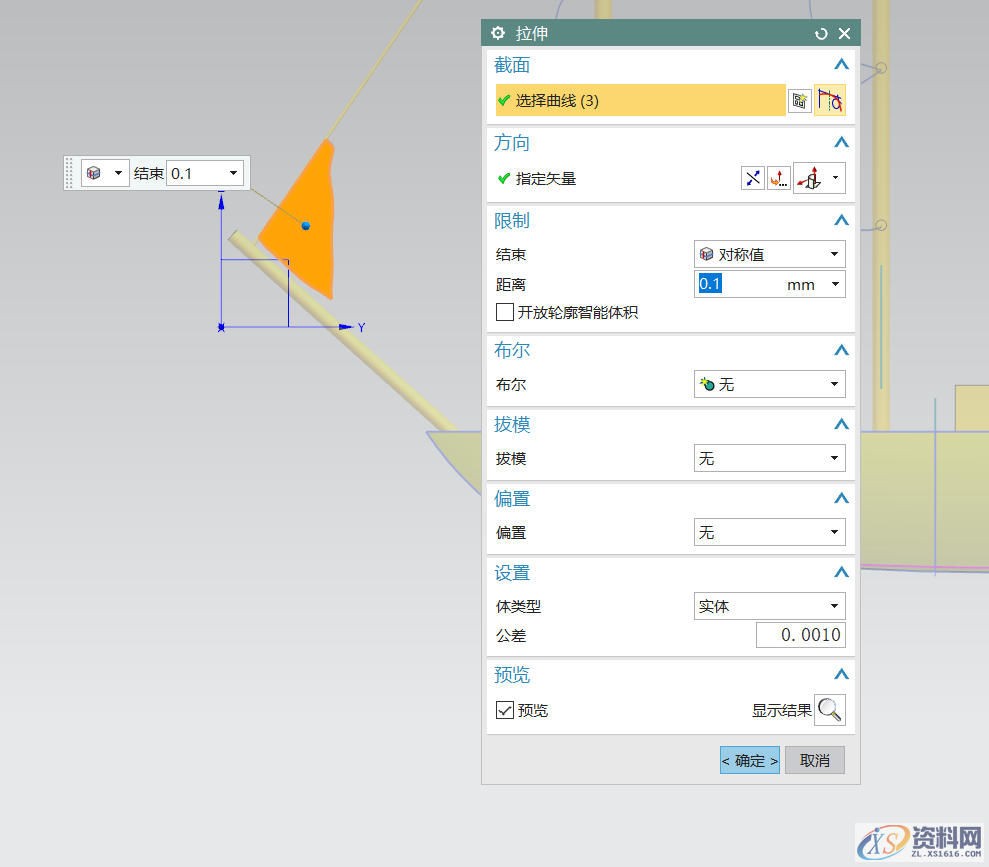Image resolution: width=989 pixels, height=867 pixels.
Task: Collapse the 限制 section
Action: 841,220
